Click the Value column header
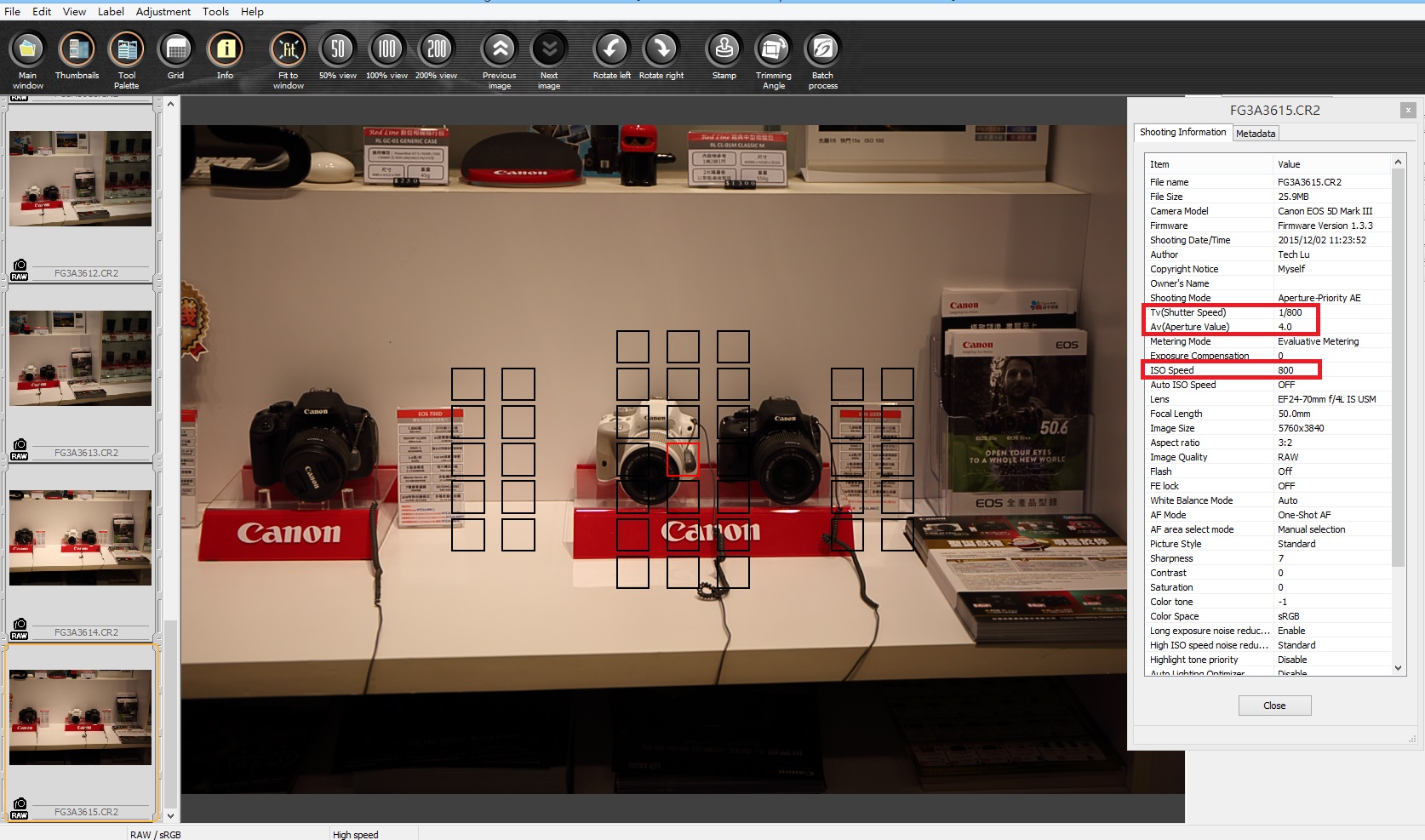Screen dimensions: 1425x840 (1332, 164)
